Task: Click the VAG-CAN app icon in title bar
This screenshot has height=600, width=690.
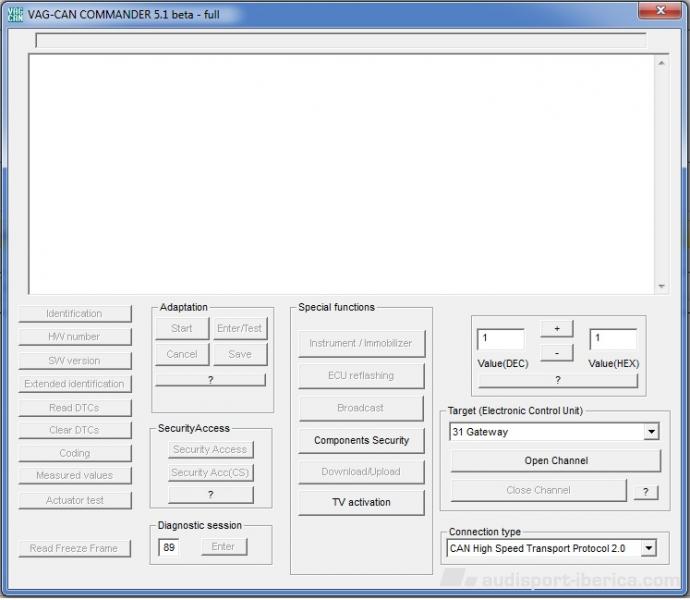Action: pyautogui.click(x=15, y=14)
